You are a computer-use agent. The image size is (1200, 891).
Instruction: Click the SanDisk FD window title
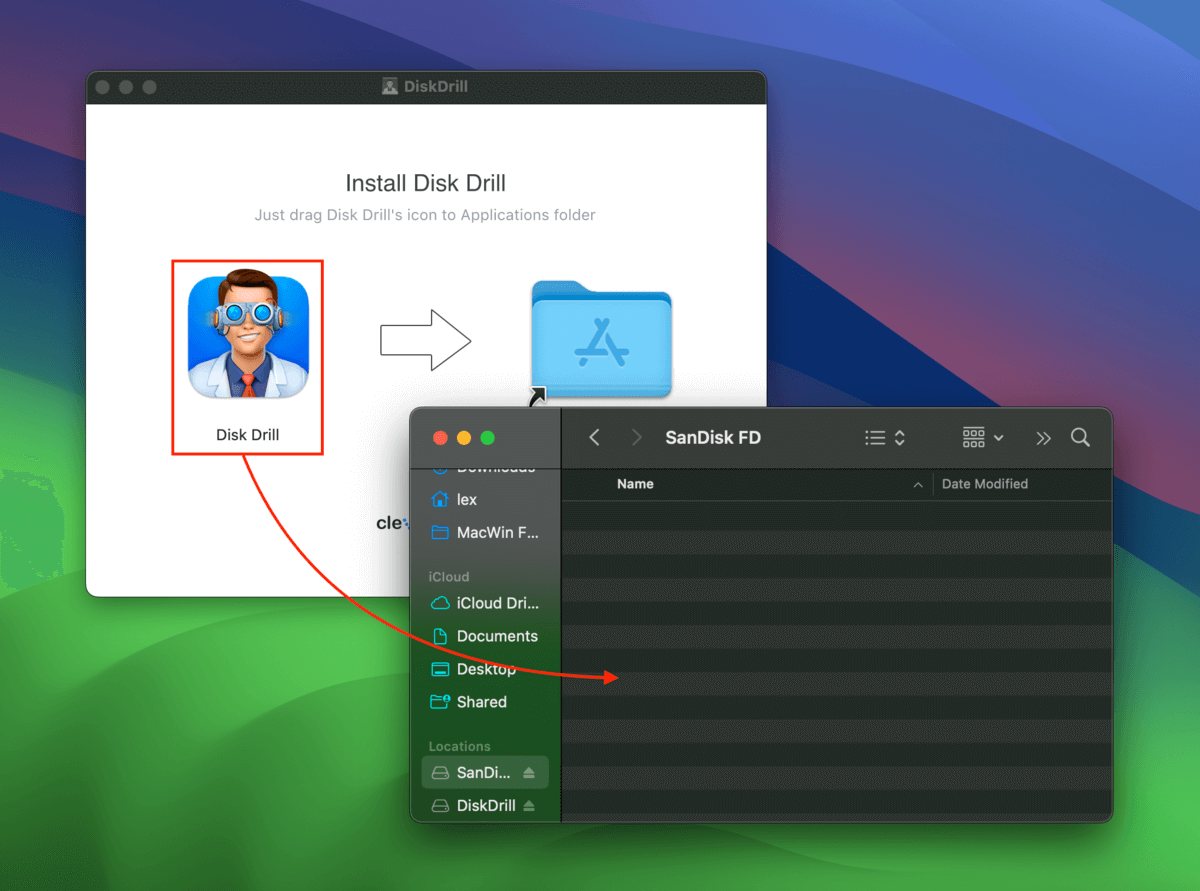[x=713, y=438]
